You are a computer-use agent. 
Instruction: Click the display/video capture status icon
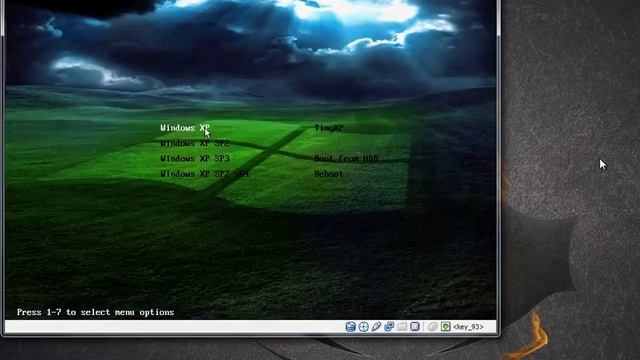(x=415, y=327)
